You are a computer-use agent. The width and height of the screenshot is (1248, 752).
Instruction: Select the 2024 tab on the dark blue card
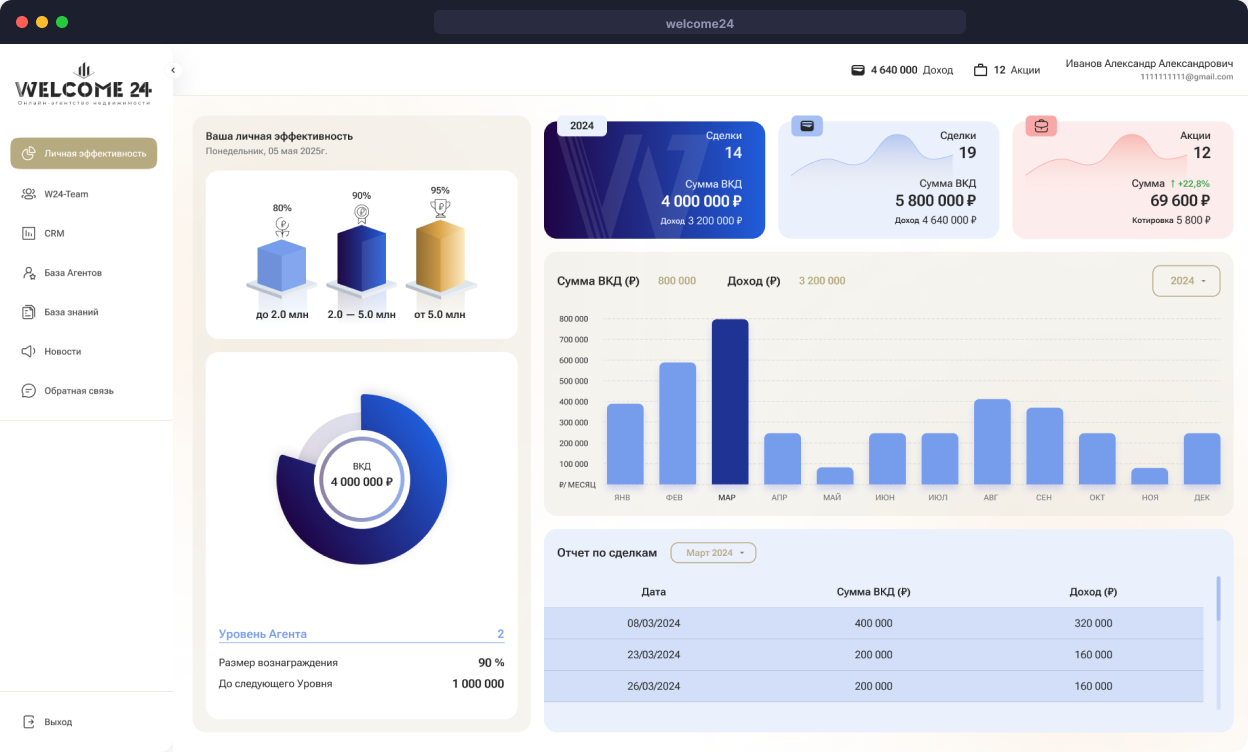(x=582, y=126)
